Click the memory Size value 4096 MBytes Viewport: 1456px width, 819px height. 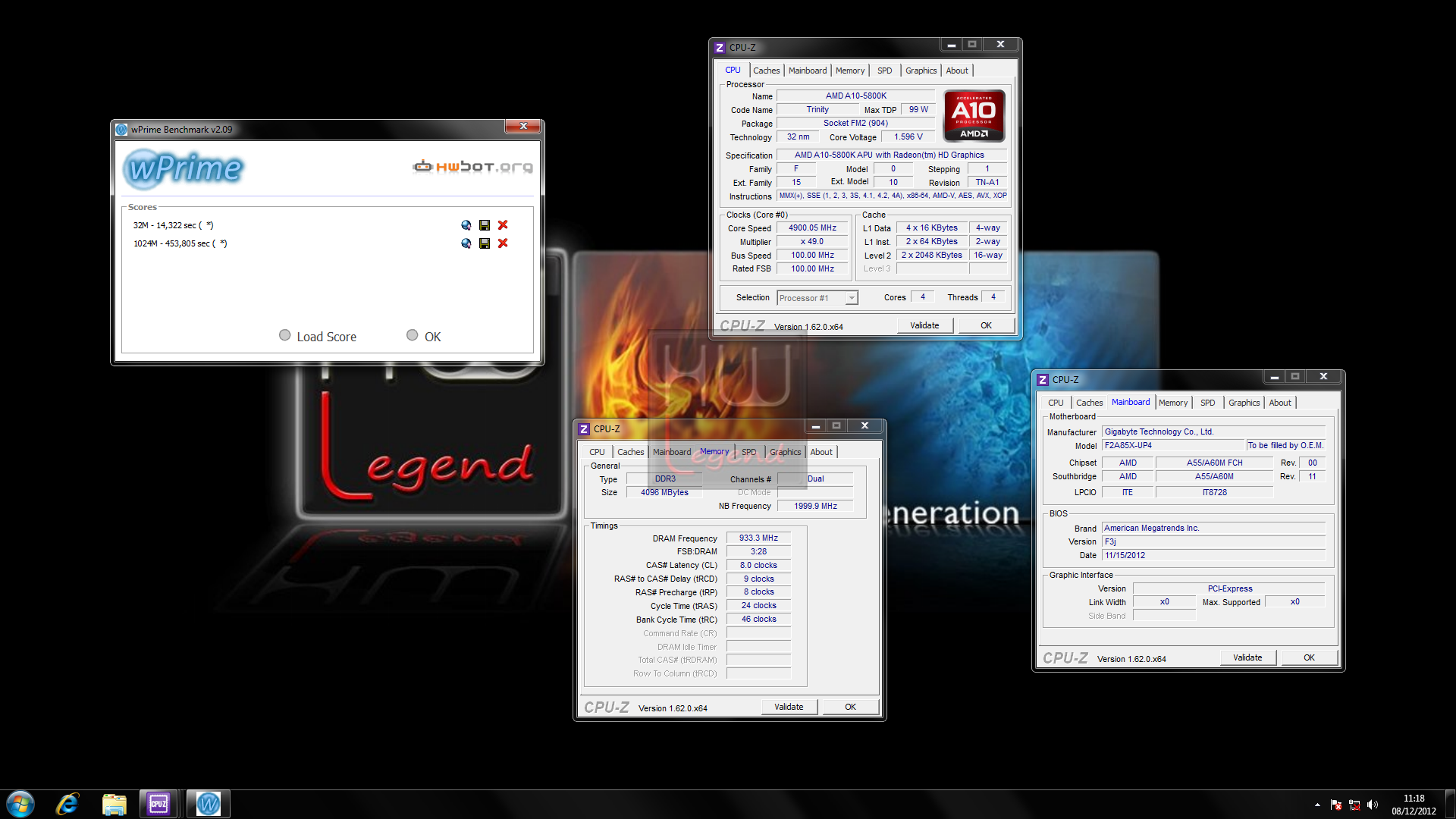click(664, 493)
